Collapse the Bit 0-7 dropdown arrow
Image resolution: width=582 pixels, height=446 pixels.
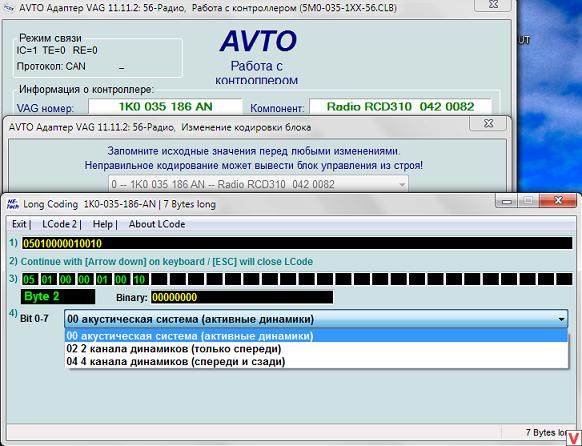[561, 319]
